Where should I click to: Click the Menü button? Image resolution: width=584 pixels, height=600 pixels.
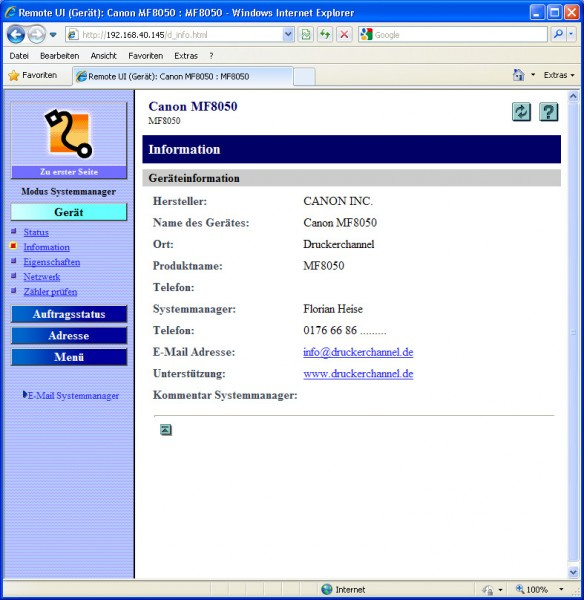click(69, 357)
